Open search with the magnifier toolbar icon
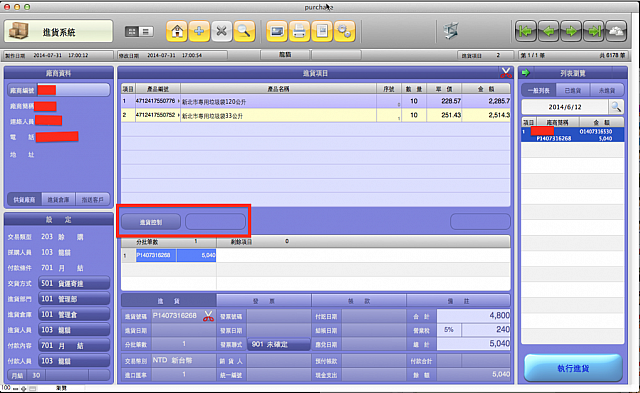Screen dimensions: 640x393 244,31
